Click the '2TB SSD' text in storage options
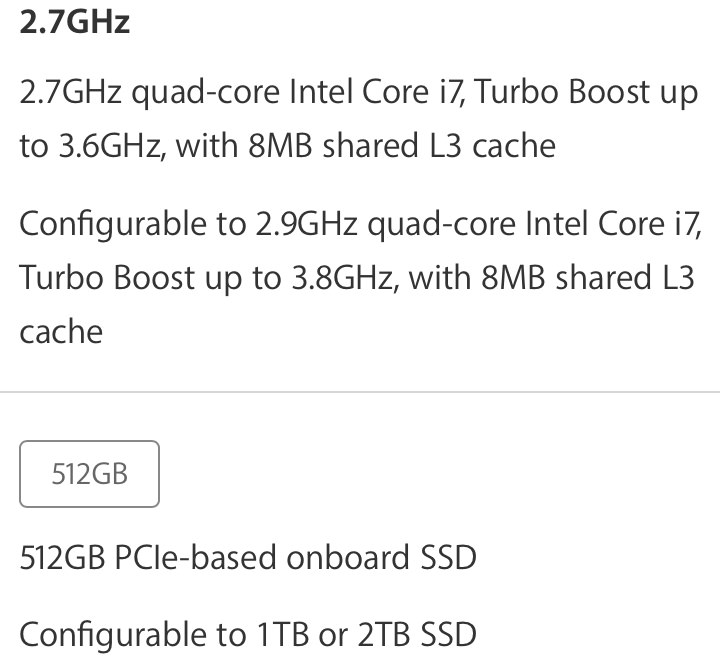This screenshot has height=662, width=720. [x=417, y=634]
